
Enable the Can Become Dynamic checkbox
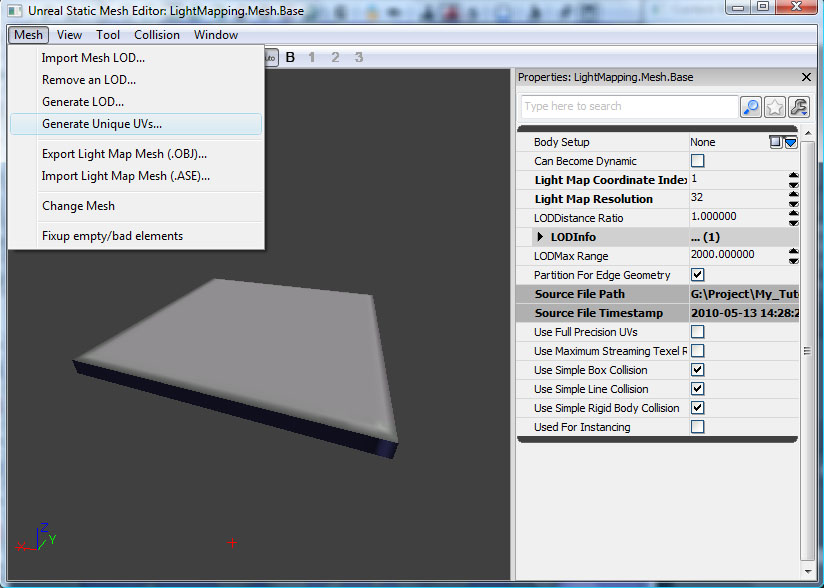698,160
